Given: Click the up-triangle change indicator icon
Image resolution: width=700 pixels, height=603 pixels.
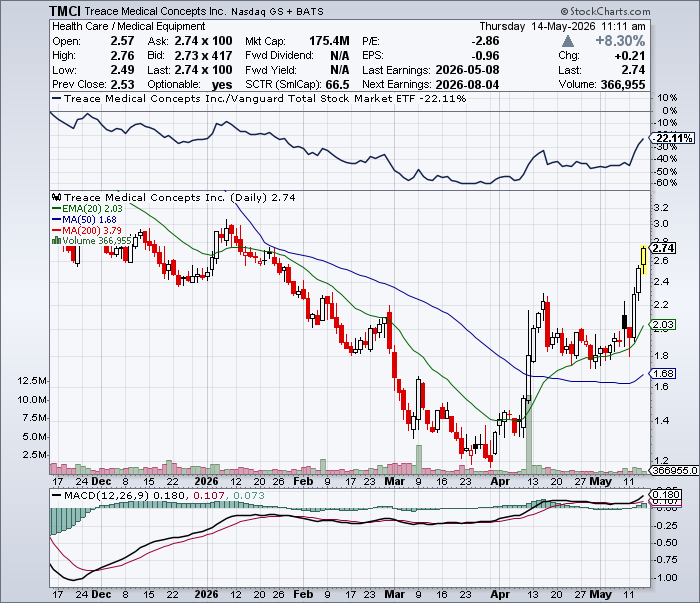Looking at the screenshot, I should (567, 42).
